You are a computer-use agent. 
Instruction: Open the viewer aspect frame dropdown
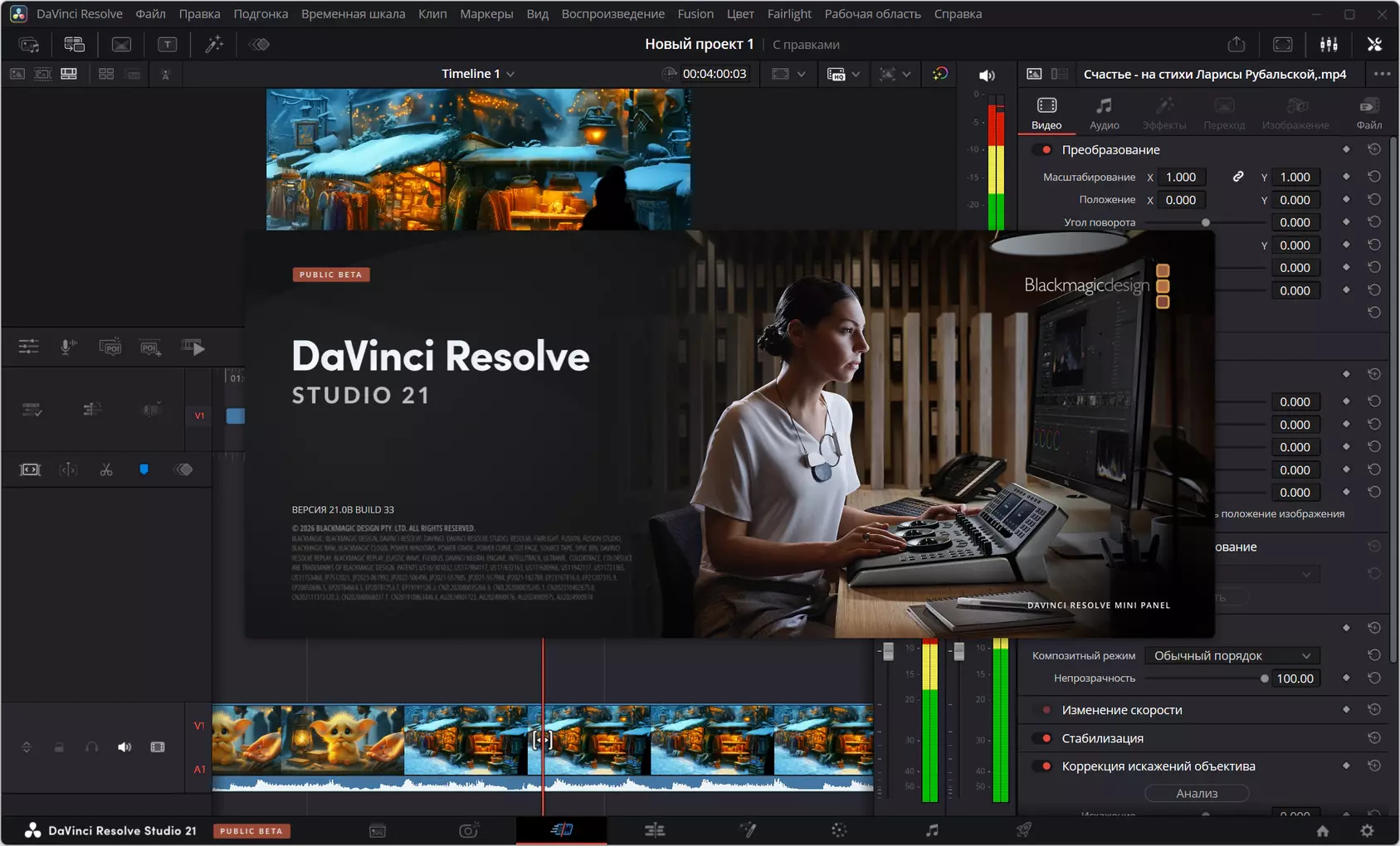click(788, 74)
